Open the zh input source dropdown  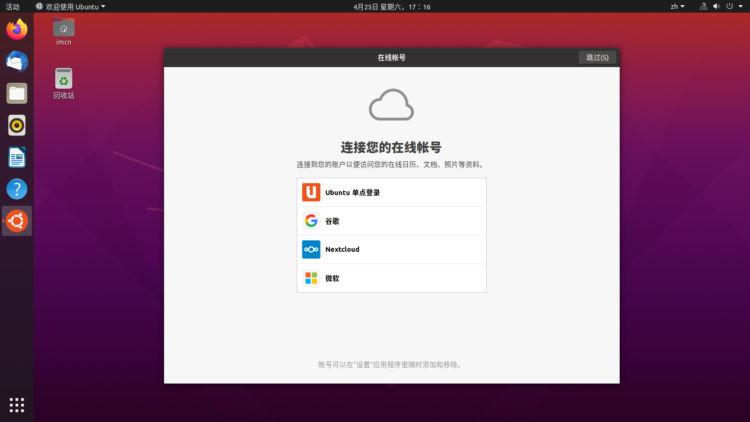point(678,6)
